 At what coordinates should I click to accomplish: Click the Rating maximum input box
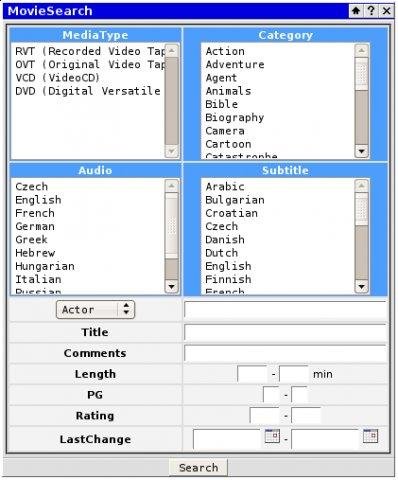[306, 415]
